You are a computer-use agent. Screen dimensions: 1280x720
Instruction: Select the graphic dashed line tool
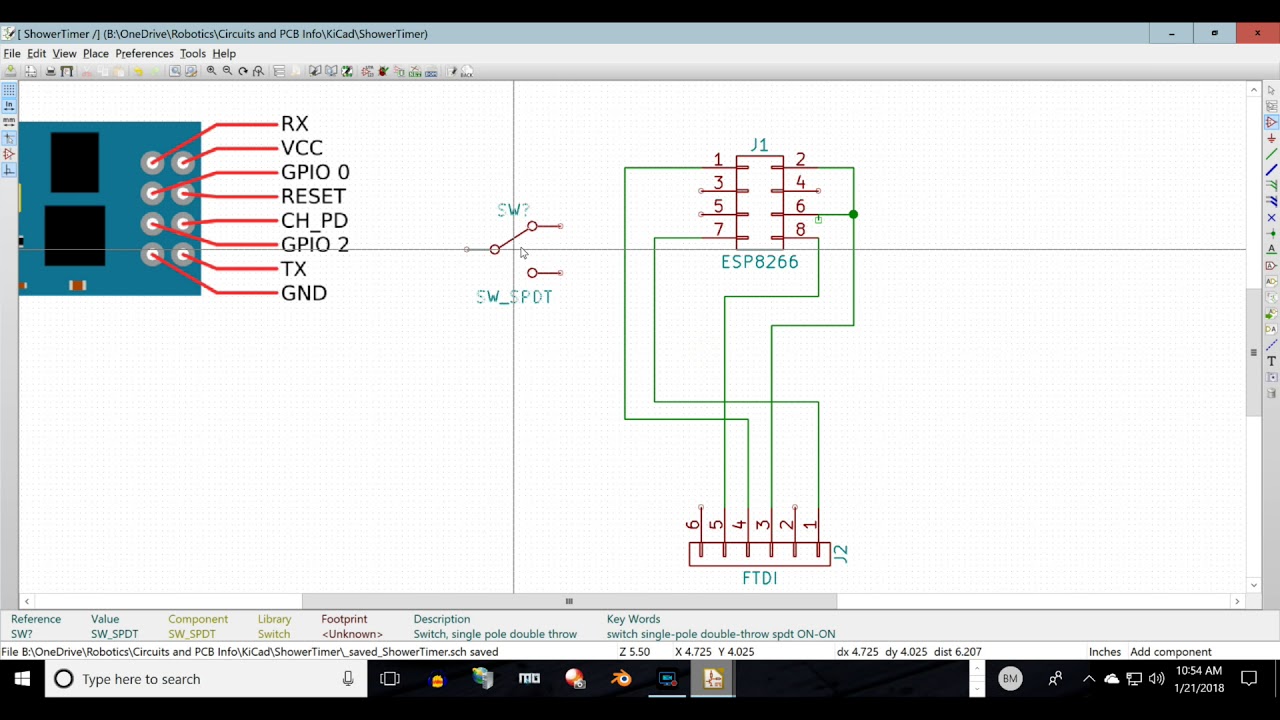pyautogui.click(x=1272, y=346)
